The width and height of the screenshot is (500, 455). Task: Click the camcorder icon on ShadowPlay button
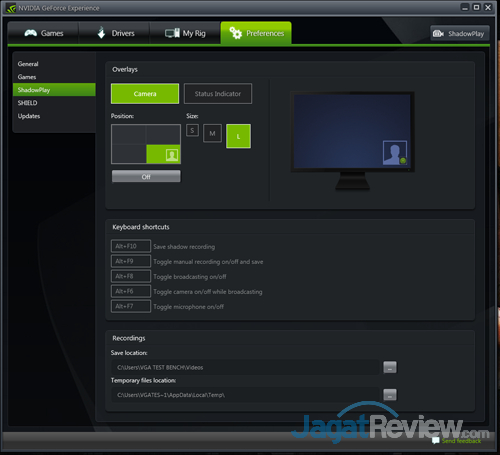coord(438,34)
